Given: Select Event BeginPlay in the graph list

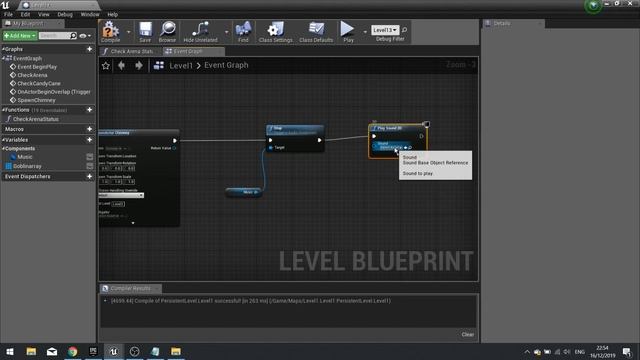Looking at the screenshot, I should pos(37,67).
